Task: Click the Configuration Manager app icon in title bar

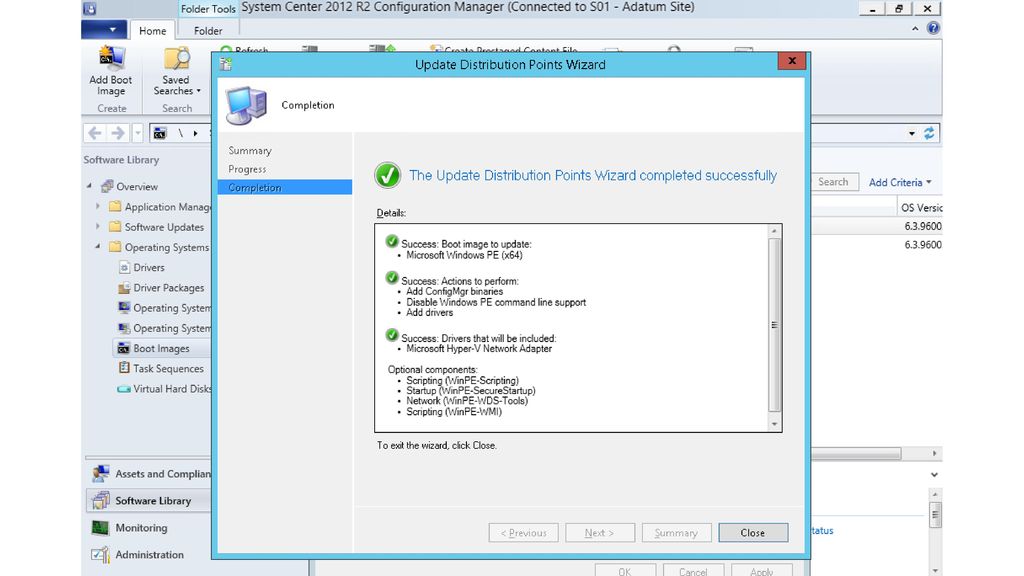Action: 90,8
